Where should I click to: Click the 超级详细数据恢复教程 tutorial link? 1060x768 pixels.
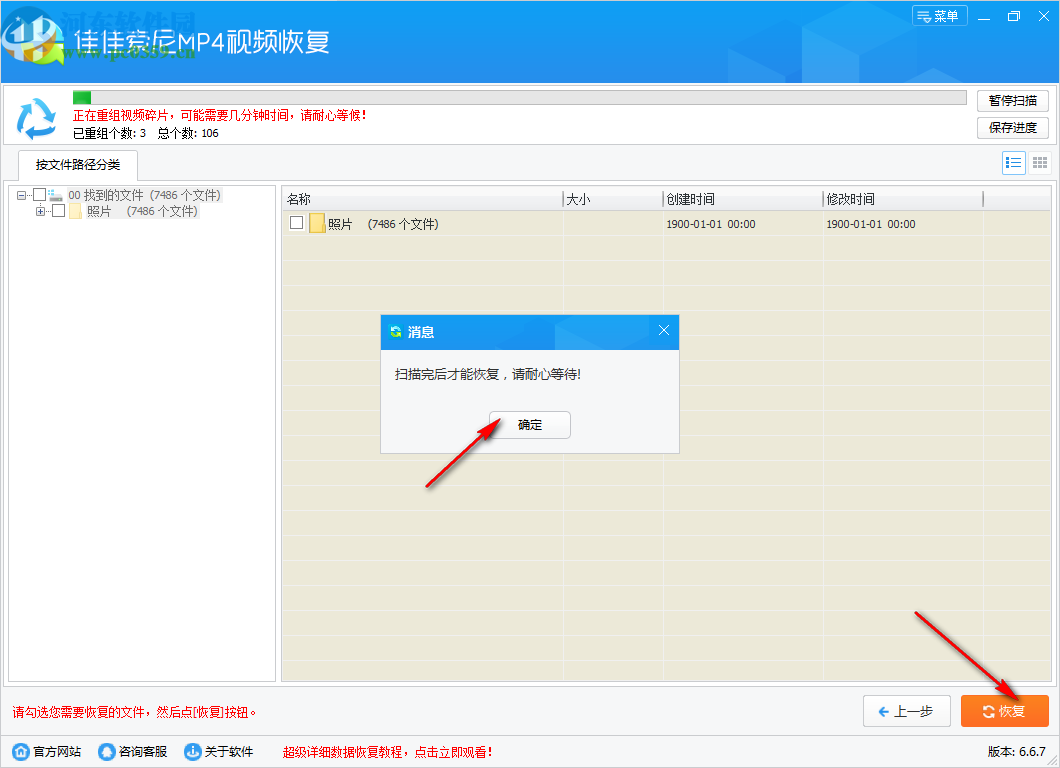pos(387,752)
